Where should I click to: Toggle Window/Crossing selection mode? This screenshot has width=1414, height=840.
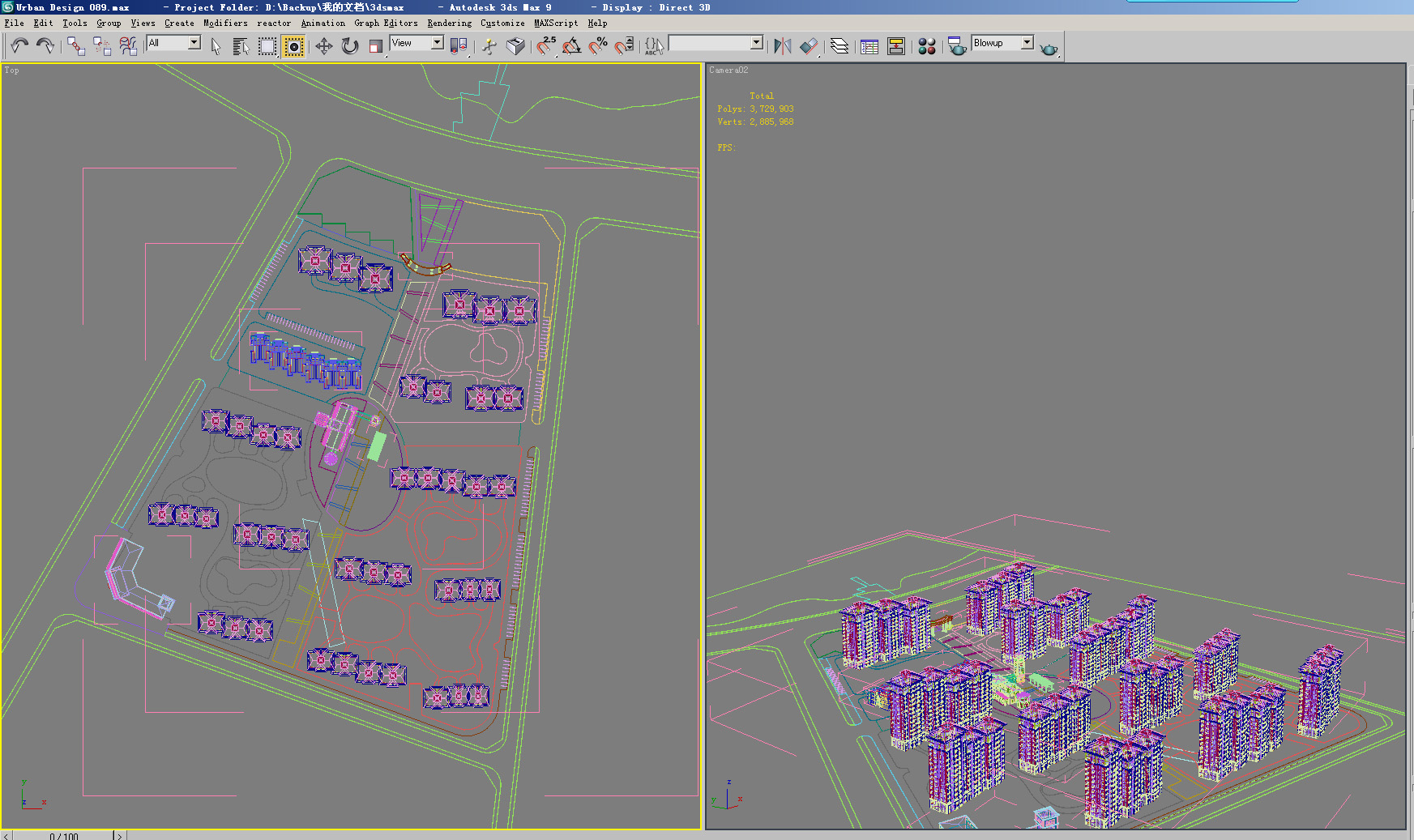[293, 46]
